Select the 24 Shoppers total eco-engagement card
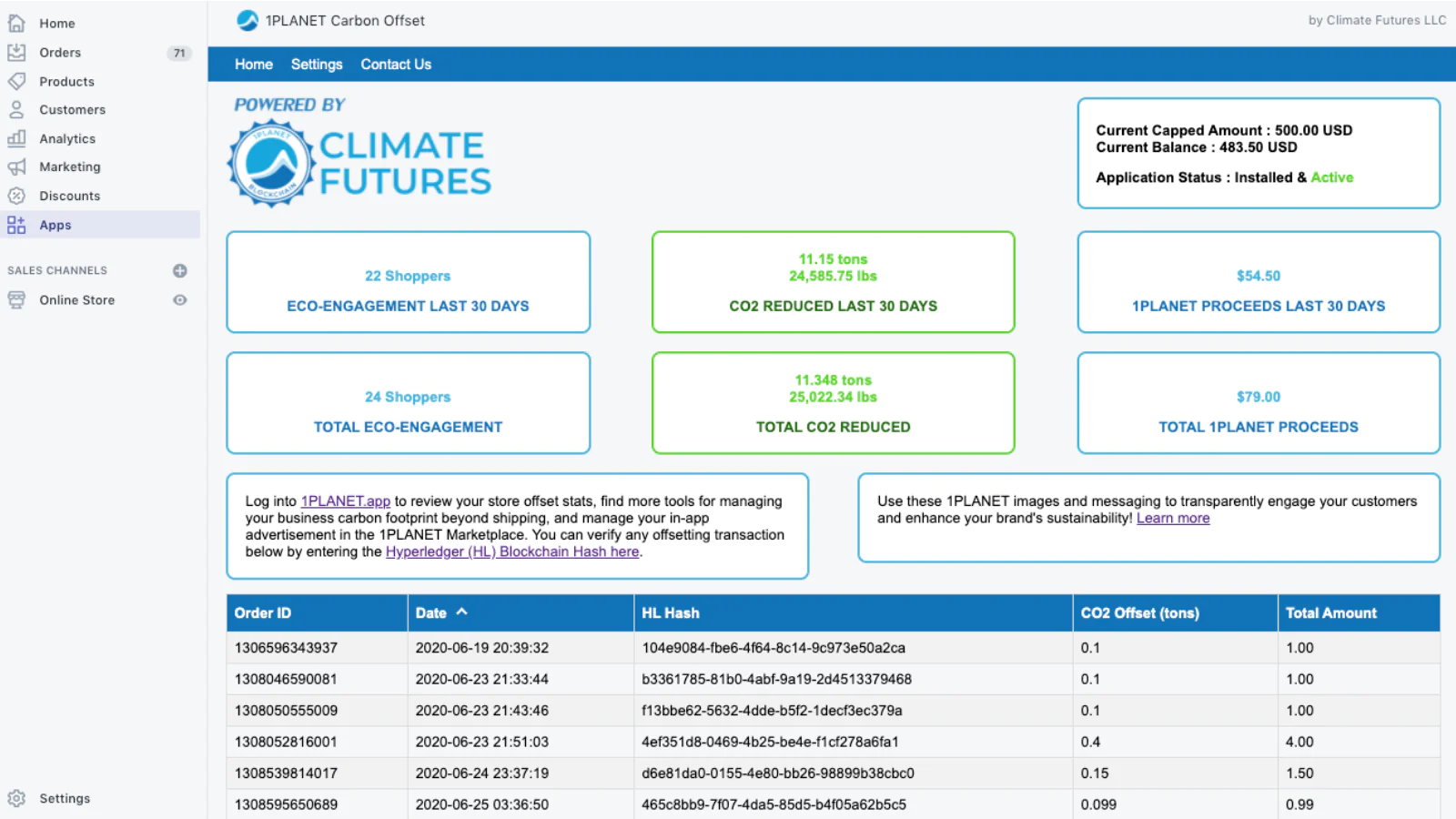 408,403
